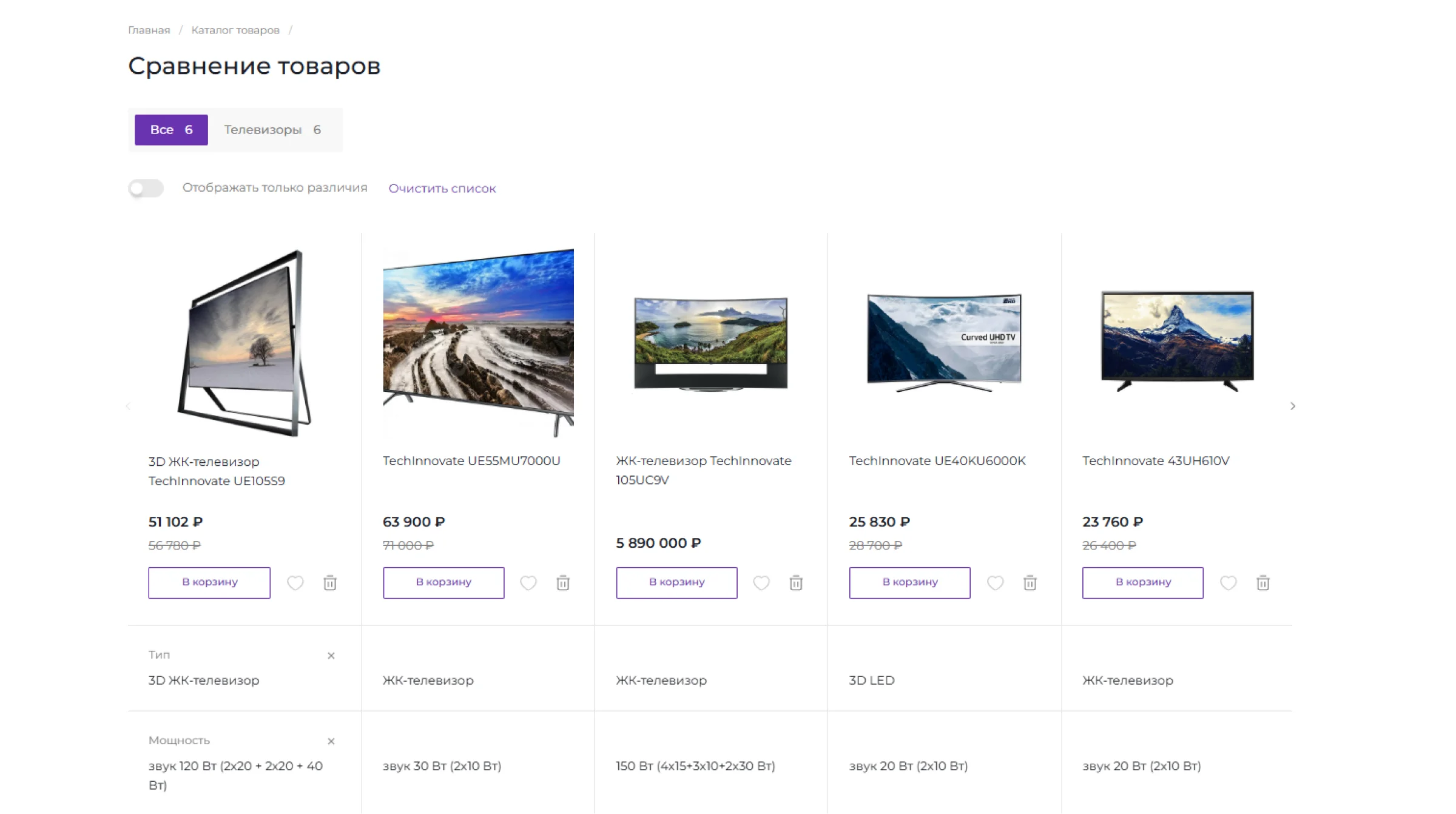Go to Главная in the breadcrumbs
The image size is (1456, 814).
(149, 30)
